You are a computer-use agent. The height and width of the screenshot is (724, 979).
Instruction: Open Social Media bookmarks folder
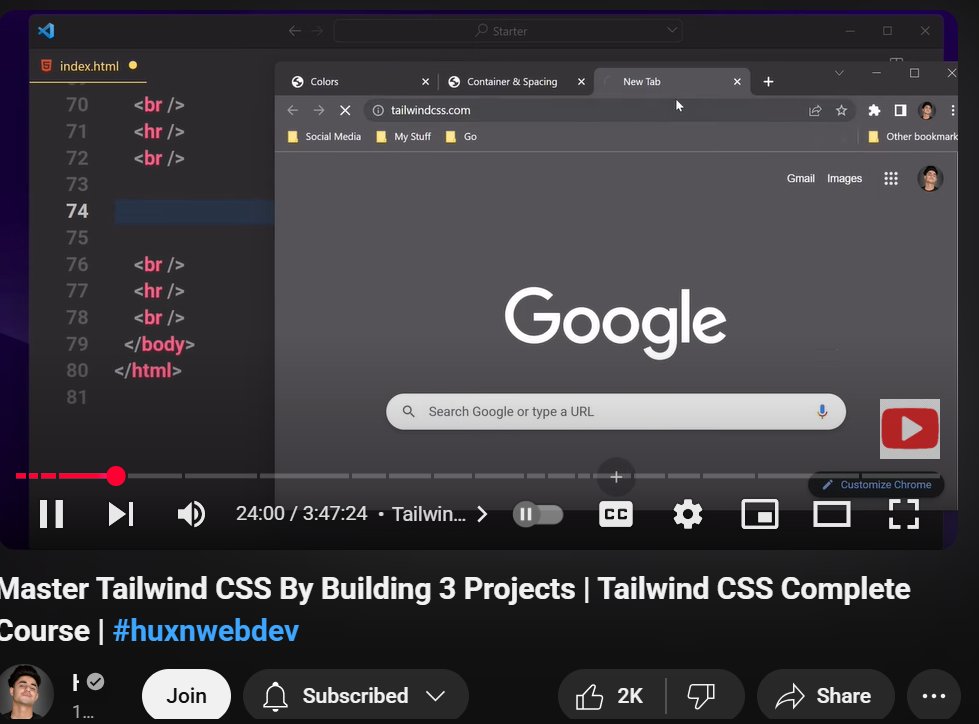click(325, 137)
